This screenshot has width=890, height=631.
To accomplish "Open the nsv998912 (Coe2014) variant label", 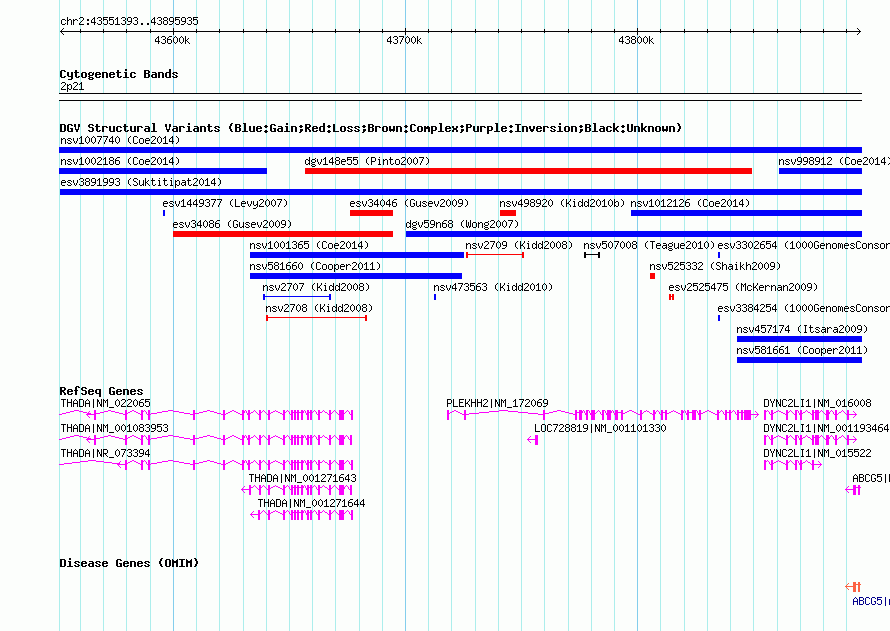I will pyautogui.click(x=834, y=161).
